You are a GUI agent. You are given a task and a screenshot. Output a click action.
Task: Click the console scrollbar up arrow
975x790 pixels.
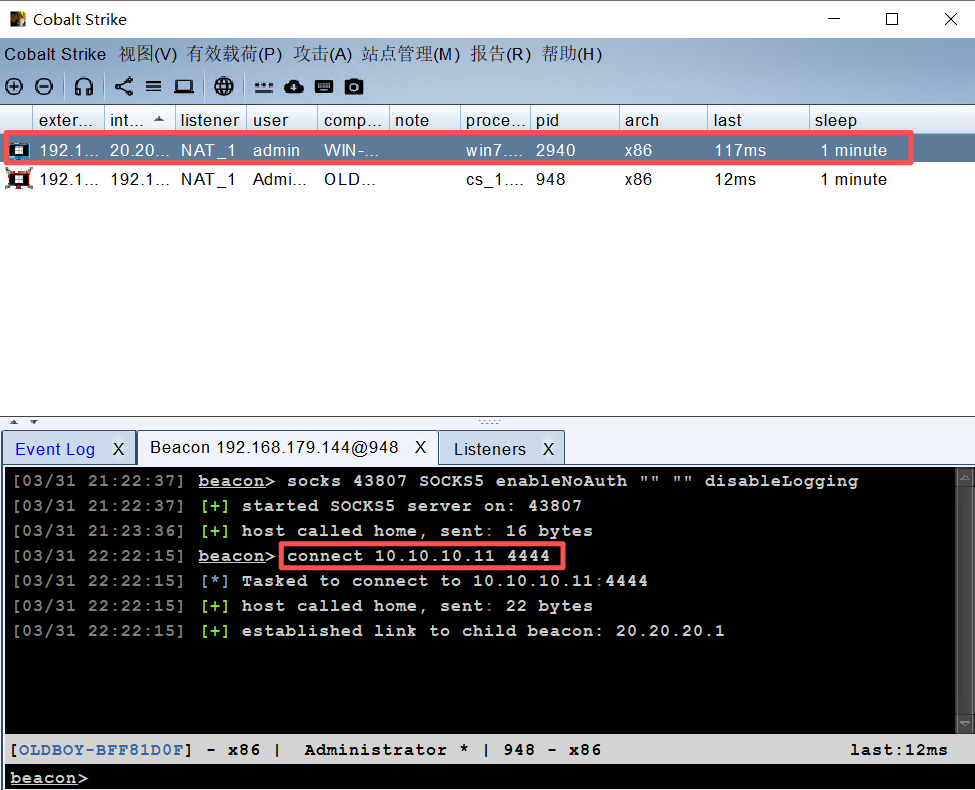coord(964,478)
